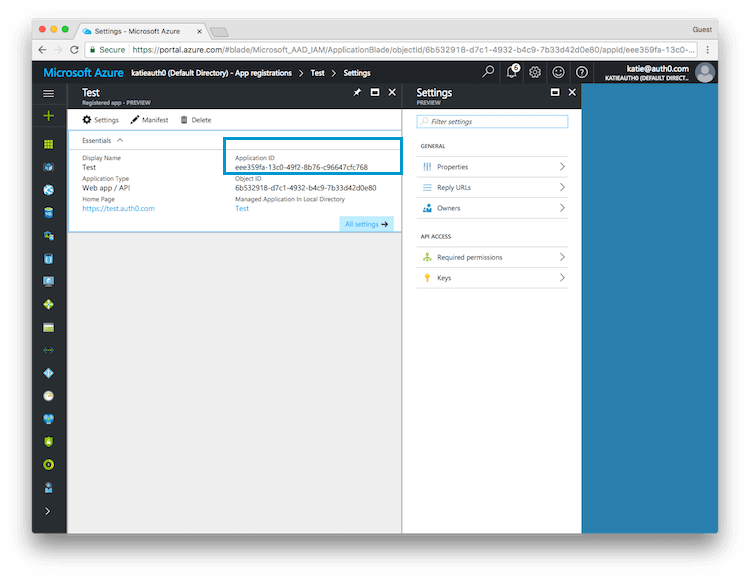Select the Object ID value 6b532918-d7c1-4932-b4c9-7b33d42d0e80
Viewport: 750px width, 579px height.
(306, 188)
